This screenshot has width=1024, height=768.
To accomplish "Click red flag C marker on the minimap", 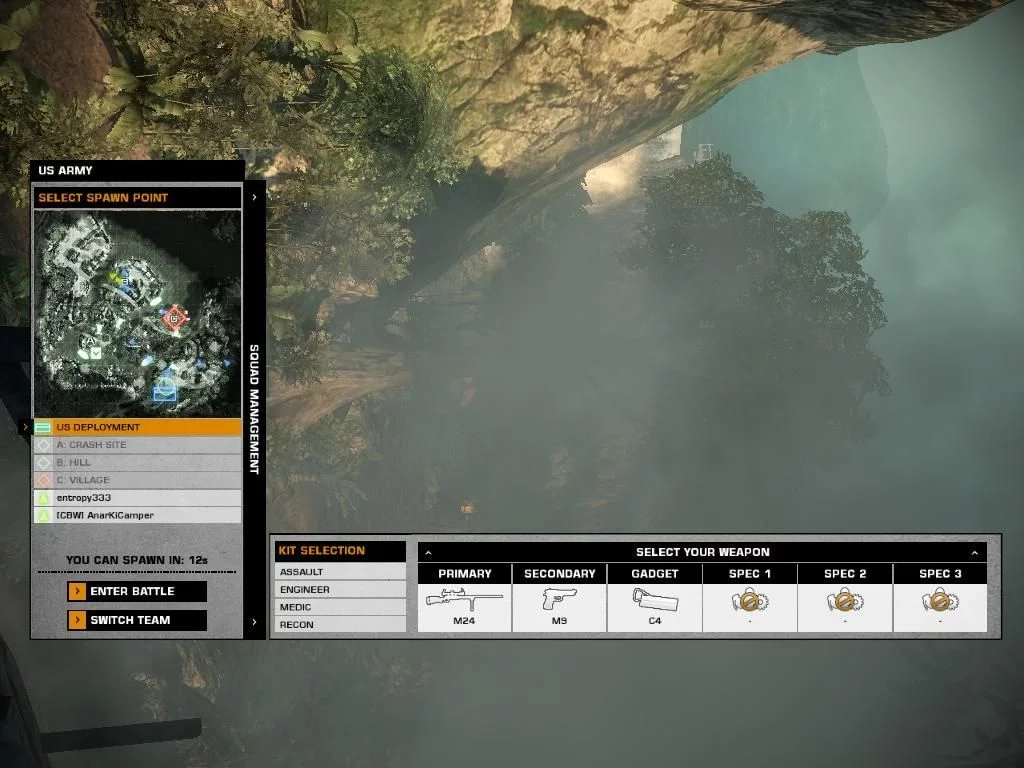I will point(174,319).
